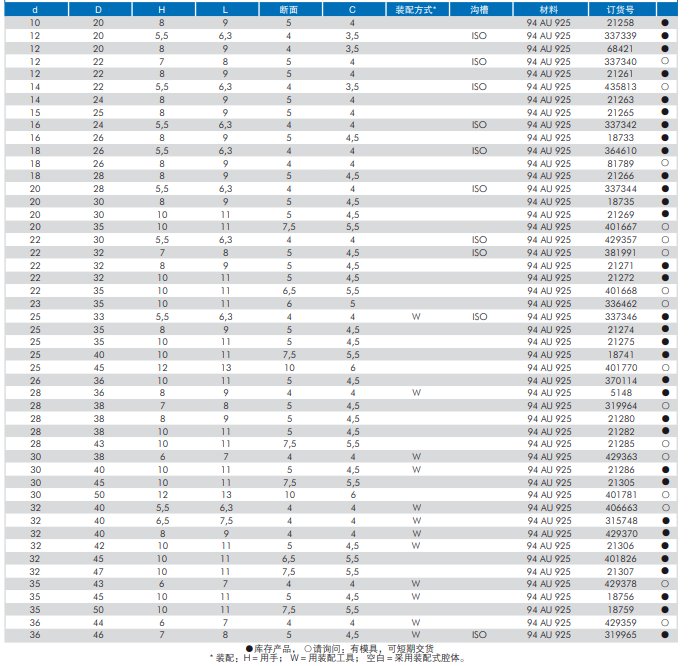
Task: Click the 断面 column header
Action: (x=289, y=9)
